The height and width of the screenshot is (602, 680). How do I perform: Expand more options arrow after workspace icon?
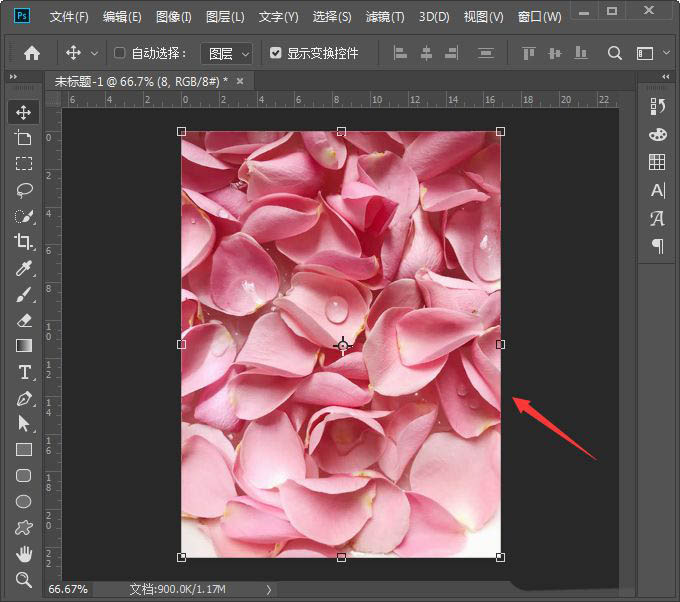667,53
